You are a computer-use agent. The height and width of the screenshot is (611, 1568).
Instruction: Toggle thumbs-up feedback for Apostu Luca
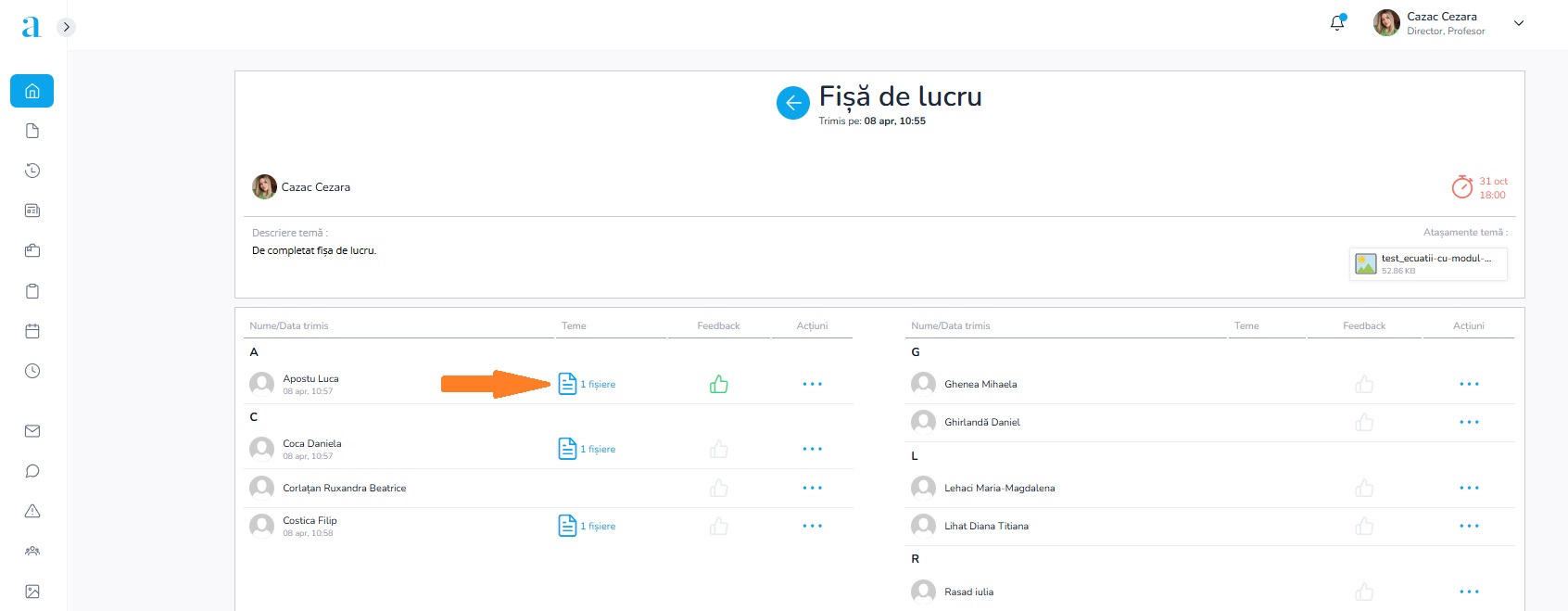(x=718, y=384)
